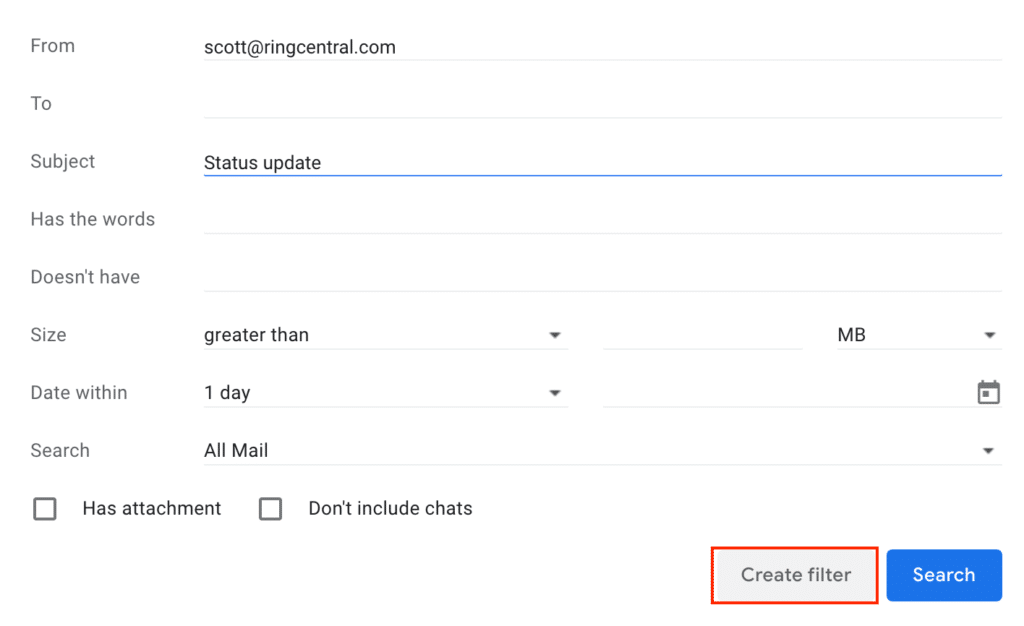Enable the Has attachment checkbox
1024x626 pixels.
45,509
